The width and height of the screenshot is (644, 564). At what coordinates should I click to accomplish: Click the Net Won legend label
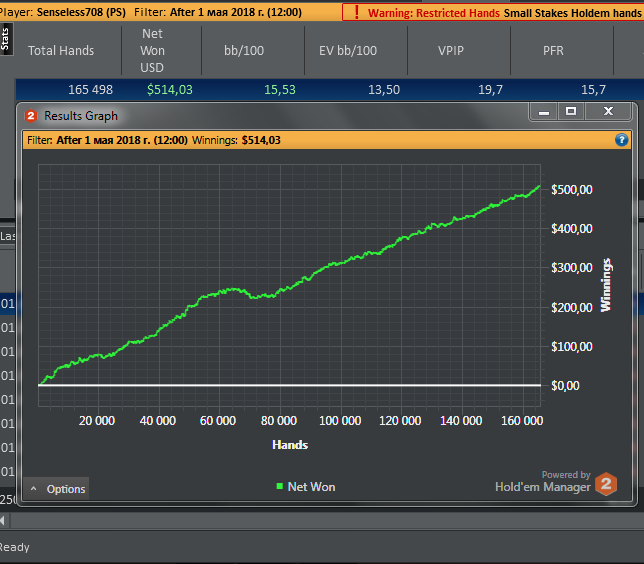tap(311, 487)
